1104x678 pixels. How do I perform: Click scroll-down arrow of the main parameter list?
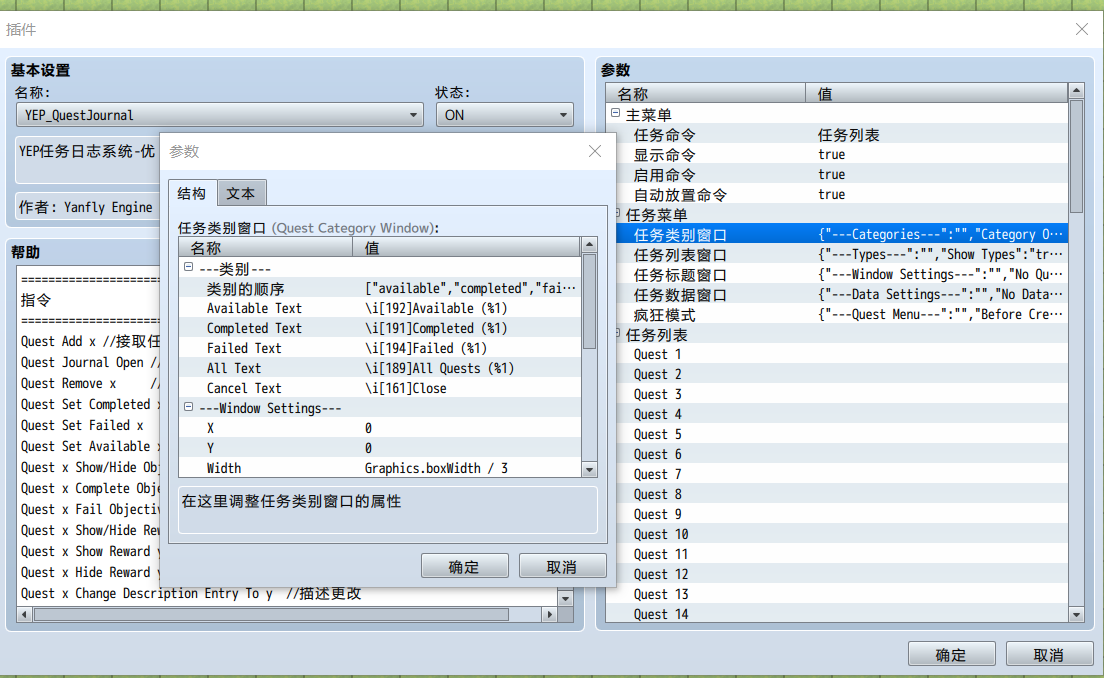coord(1076,615)
